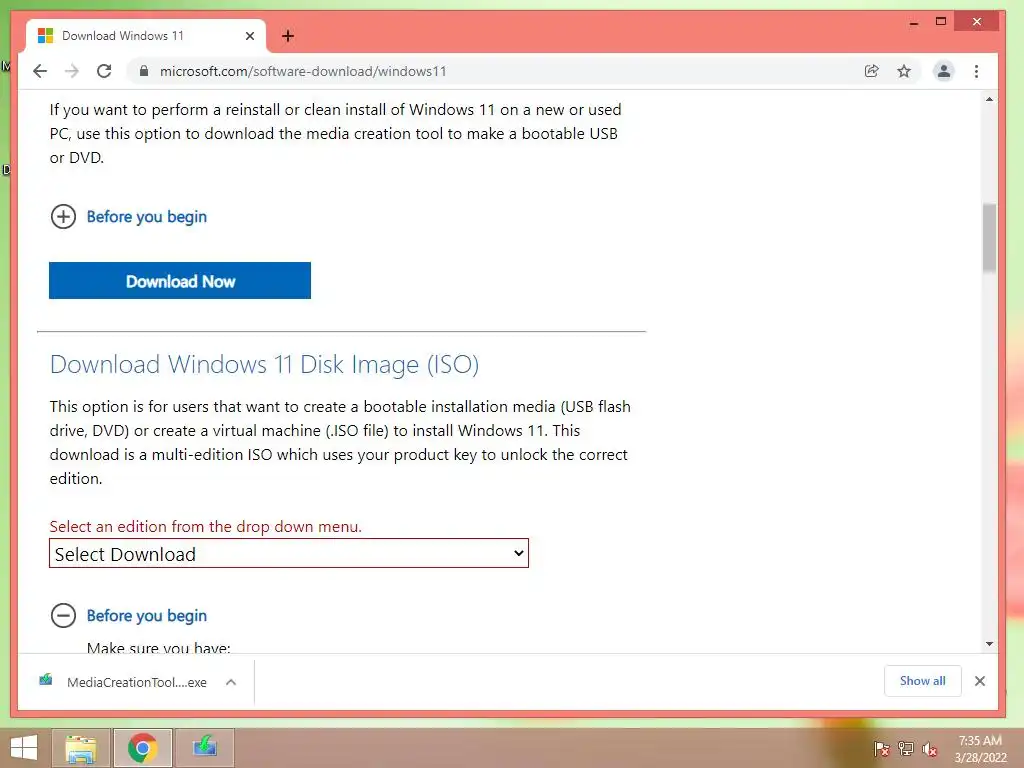Open the Select Download dropdown
Screen dimensions: 1024x768
[289, 553]
